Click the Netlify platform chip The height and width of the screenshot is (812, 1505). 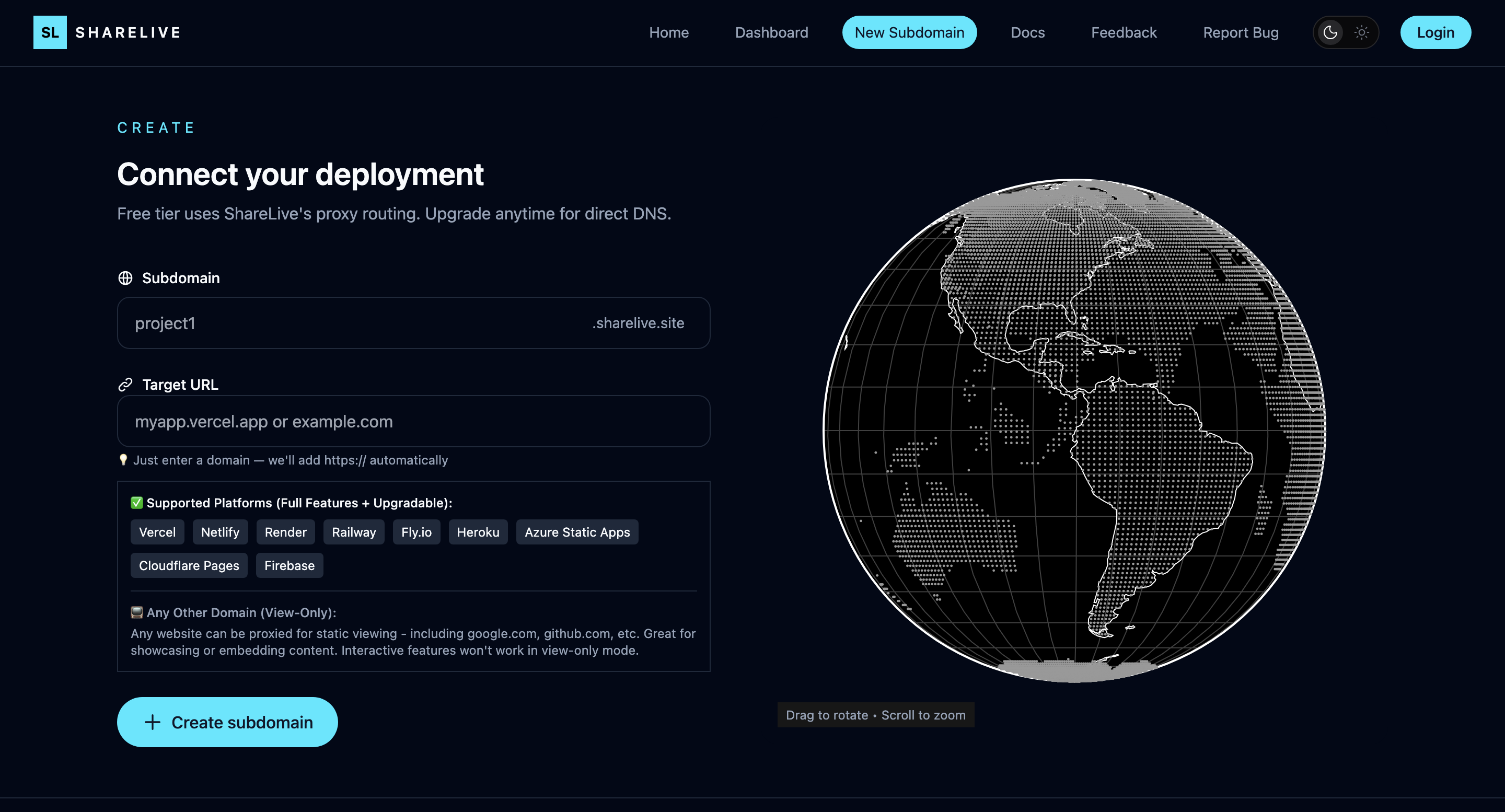220,532
